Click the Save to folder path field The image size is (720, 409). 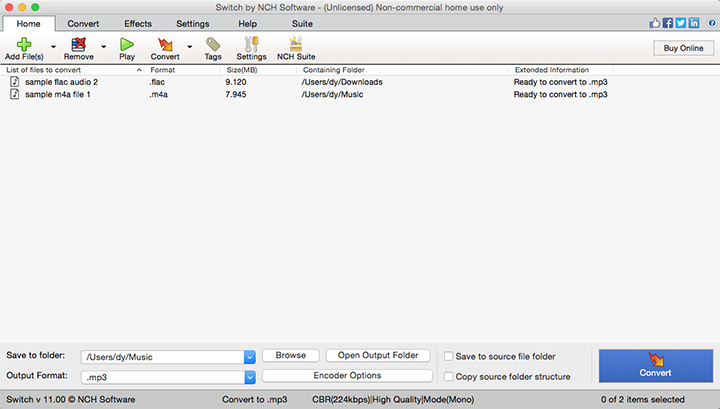(163, 357)
